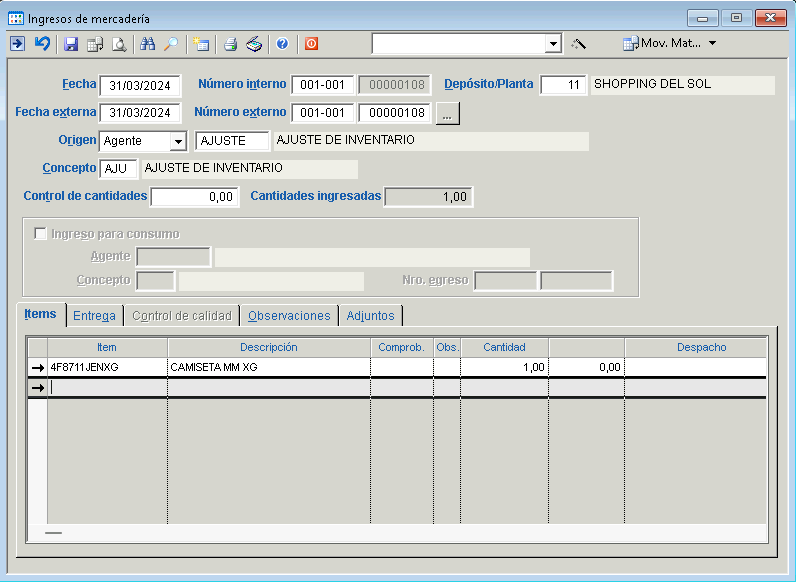Click the Control de cantidades input field

point(194,197)
